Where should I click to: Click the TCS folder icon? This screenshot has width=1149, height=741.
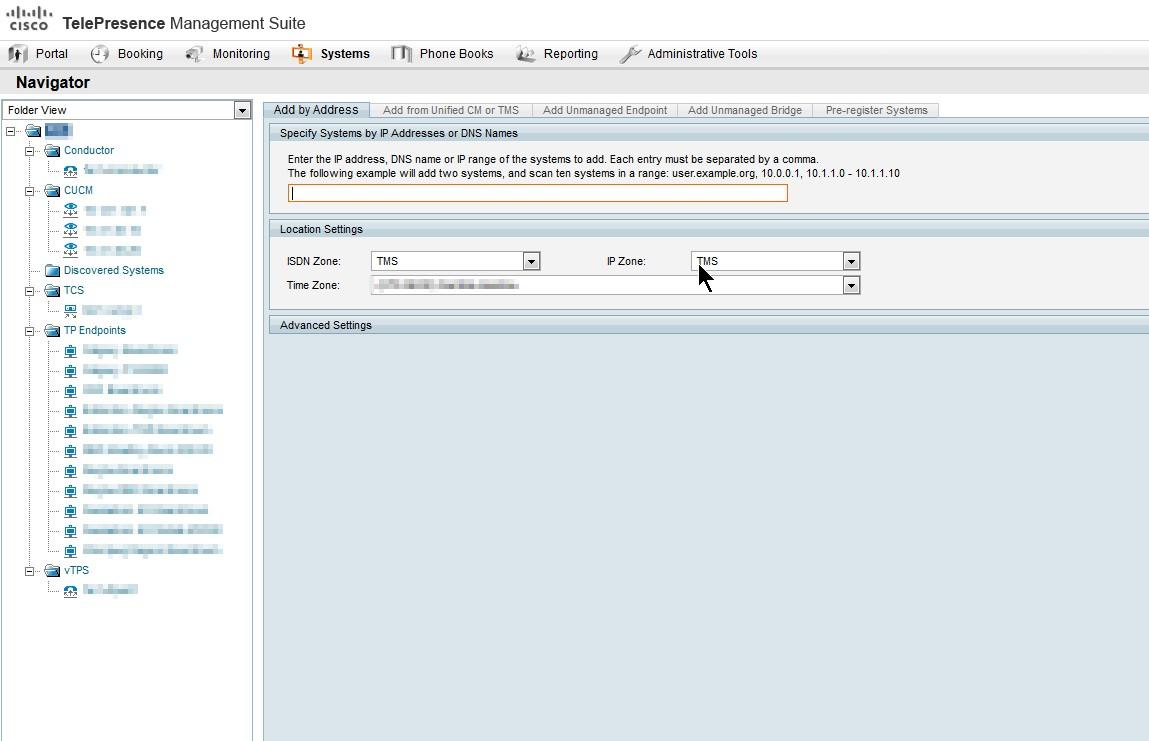click(x=52, y=290)
